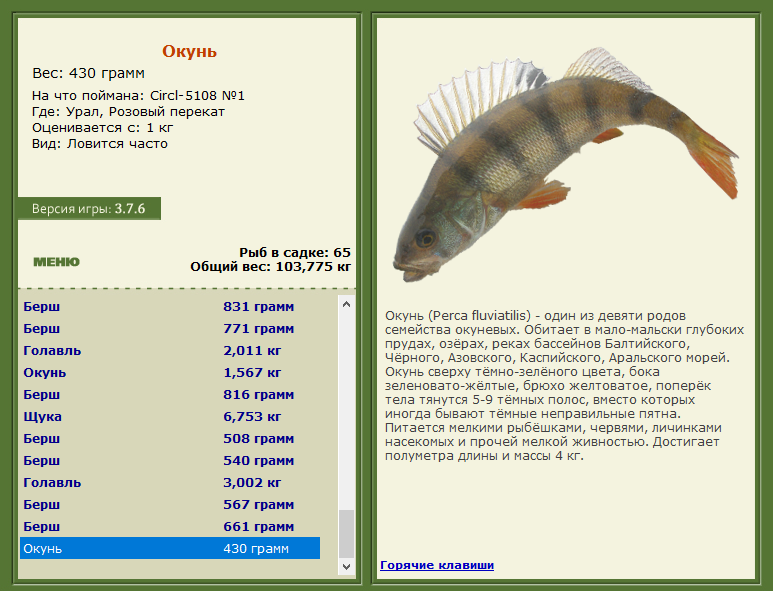Pick the Берш 816 грамм row
This screenshot has height=591, width=773.
click(x=169, y=395)
